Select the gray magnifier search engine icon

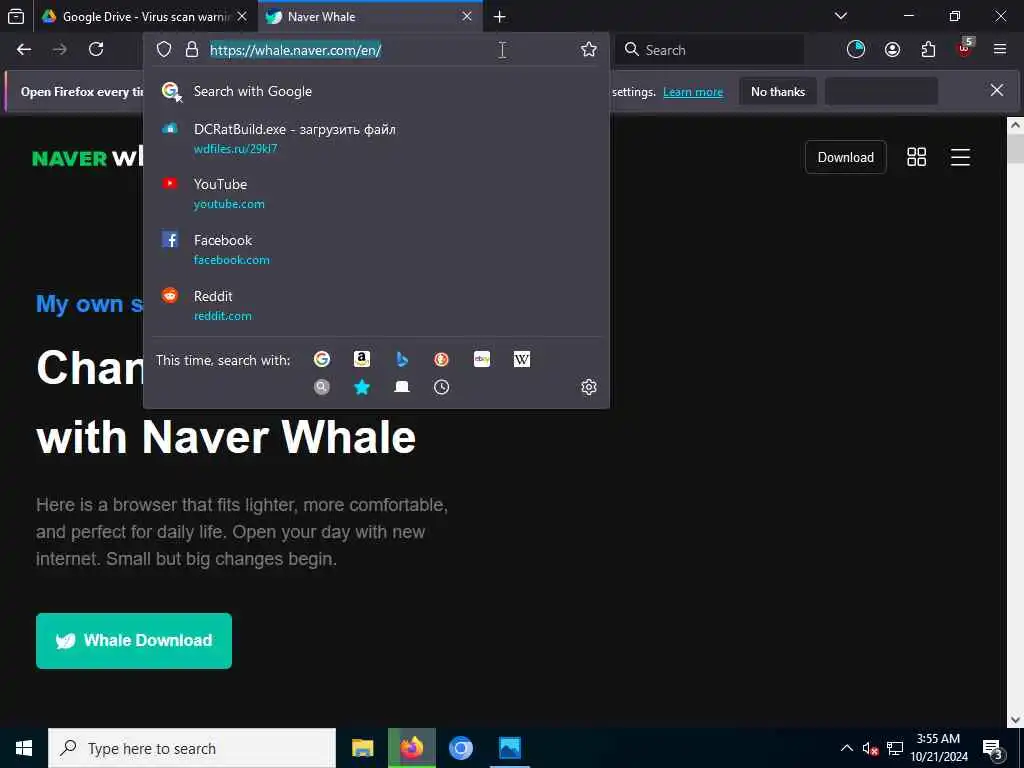coord(322,387)
